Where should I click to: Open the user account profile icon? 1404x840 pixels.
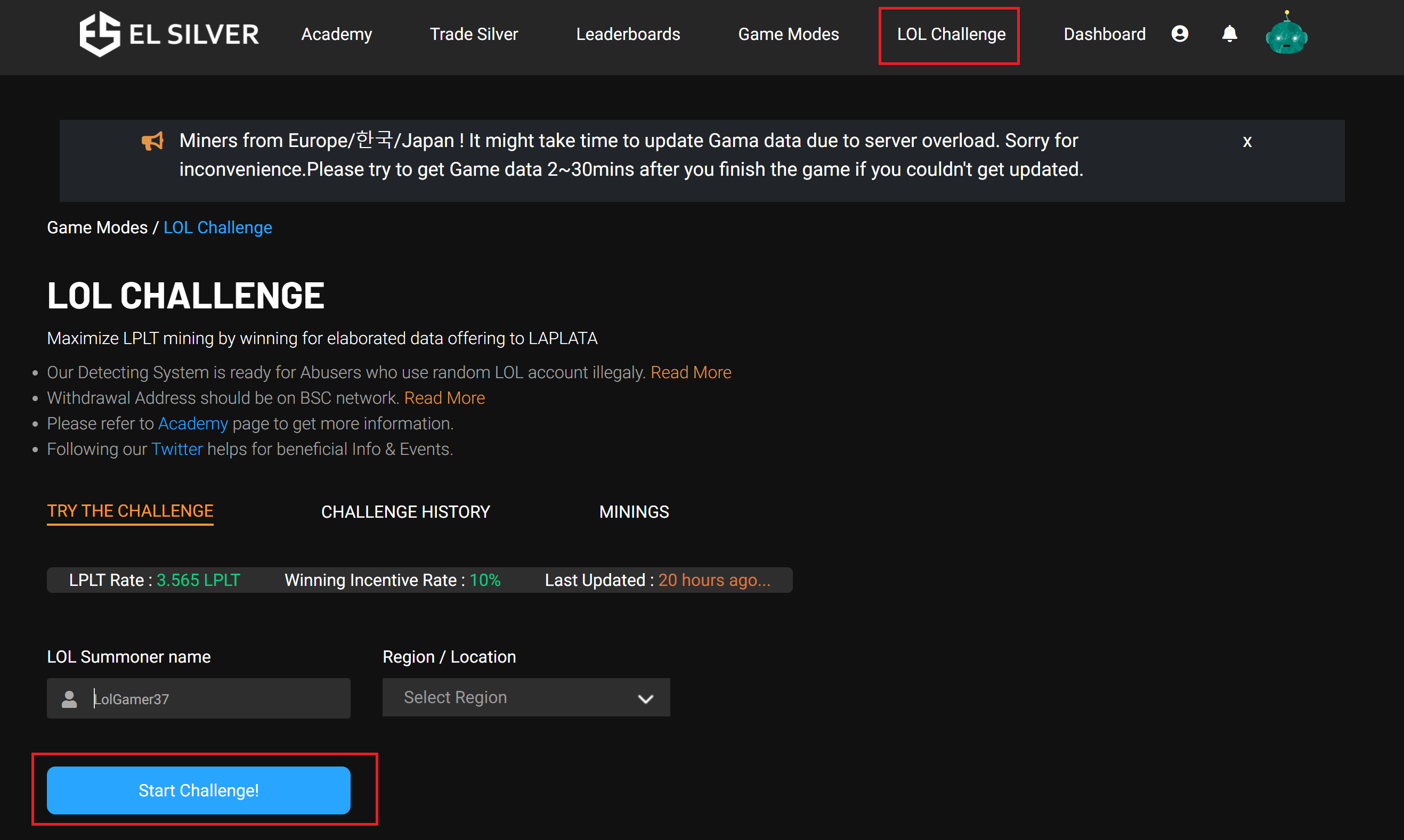(1179, 34)
